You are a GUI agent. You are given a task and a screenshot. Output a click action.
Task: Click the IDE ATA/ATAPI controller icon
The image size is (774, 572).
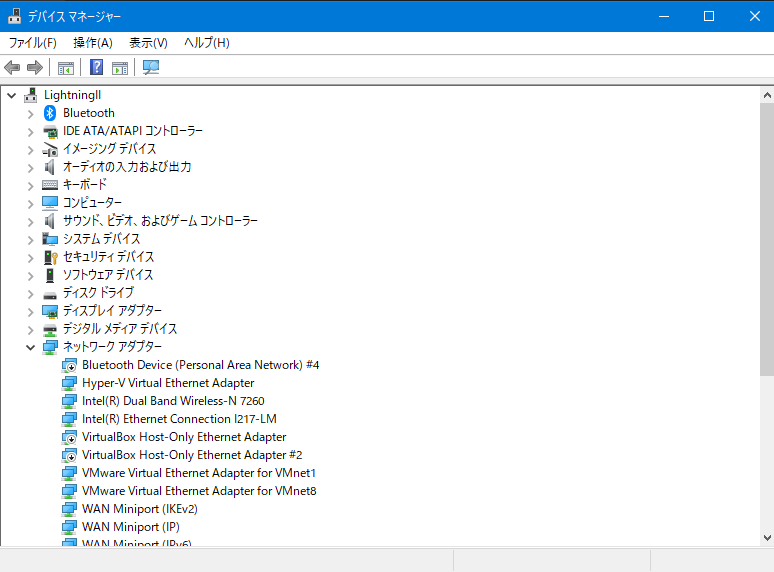tap(50, 131)
